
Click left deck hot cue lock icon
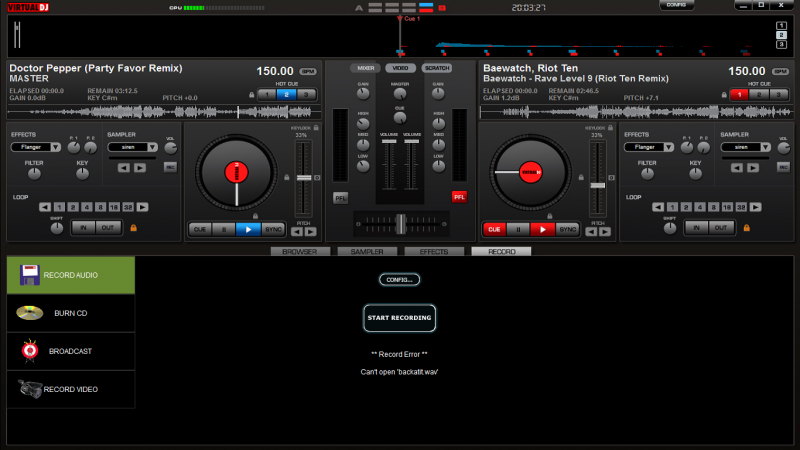[x=252, y=94]
